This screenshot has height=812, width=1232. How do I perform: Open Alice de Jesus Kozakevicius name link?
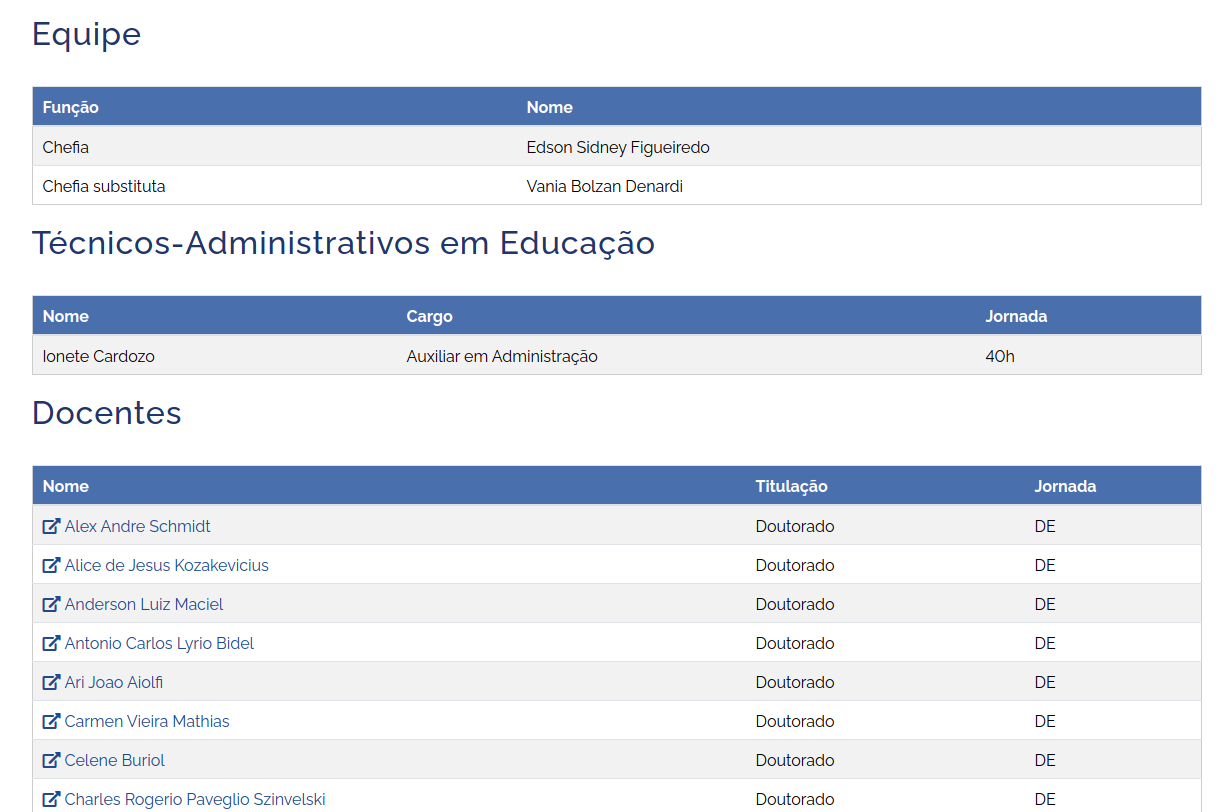click(x=166, y=565)
